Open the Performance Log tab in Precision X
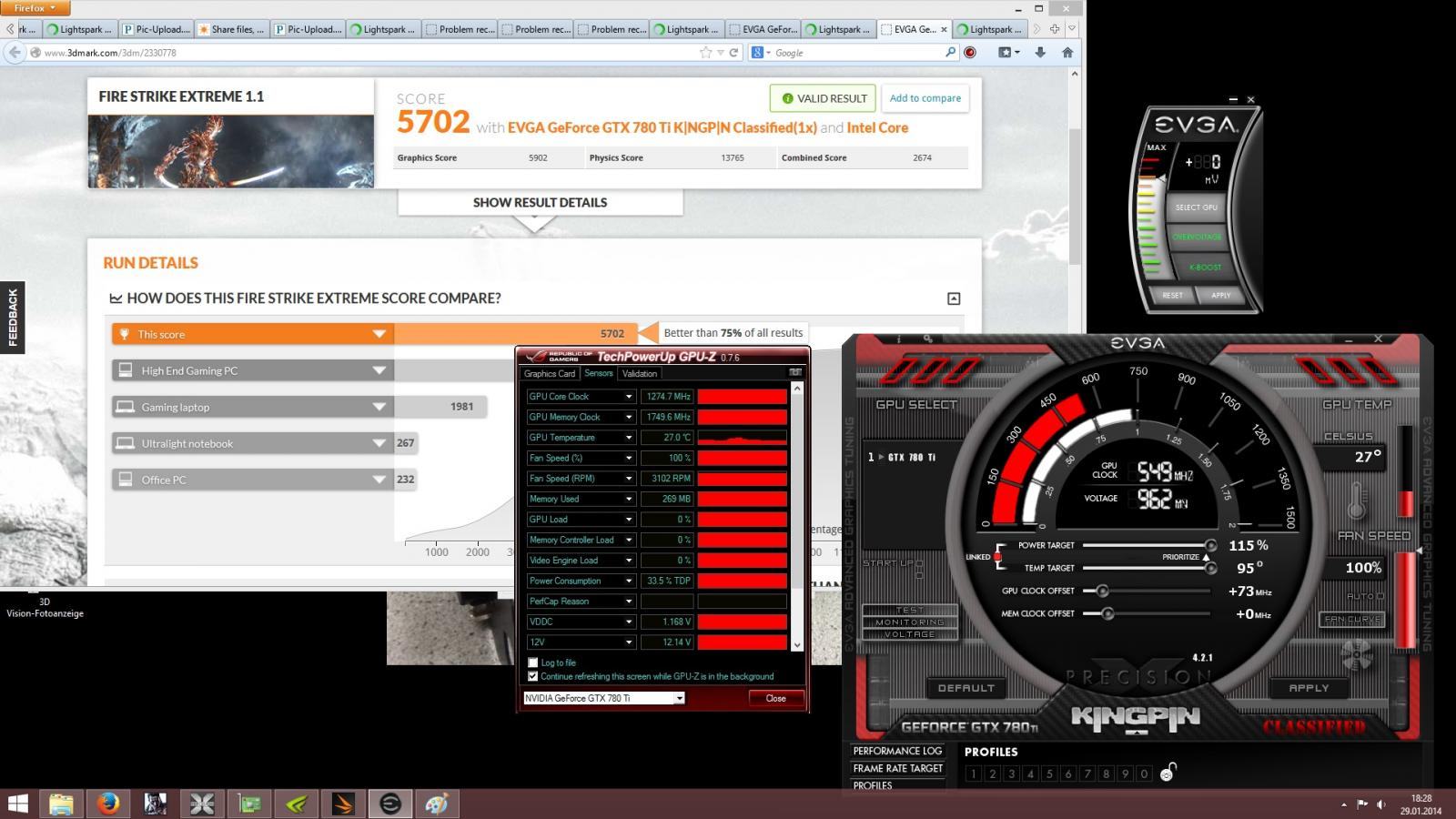The height and width of the screenshot is (819, 1456). click(x=897, y=751)
